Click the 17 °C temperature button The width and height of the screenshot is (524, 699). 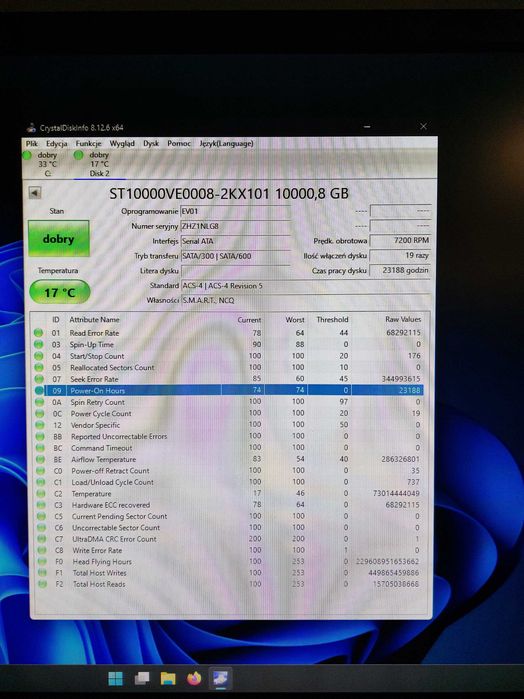tap(59, 292)
